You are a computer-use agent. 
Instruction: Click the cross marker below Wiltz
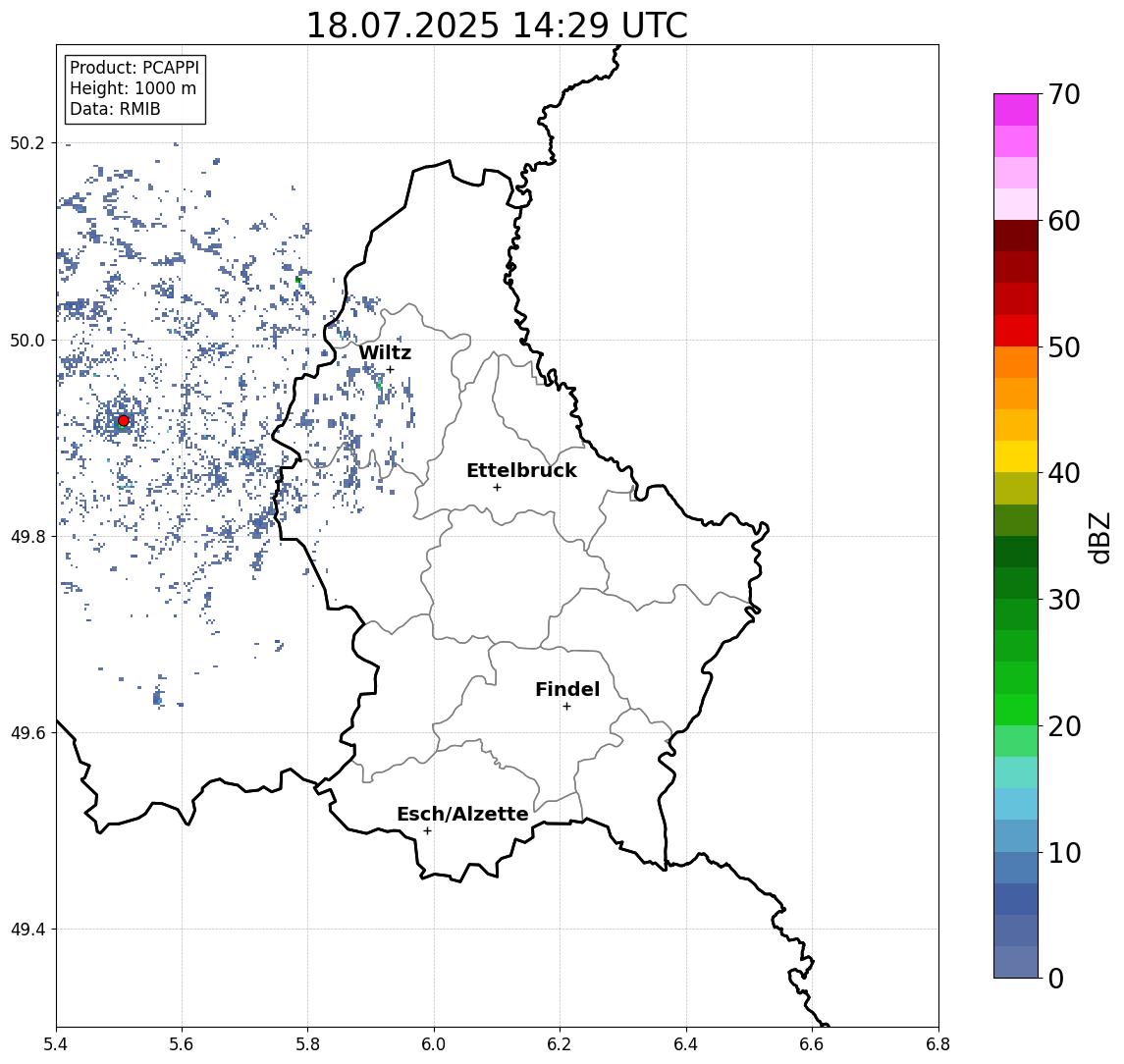click(390, 369)
